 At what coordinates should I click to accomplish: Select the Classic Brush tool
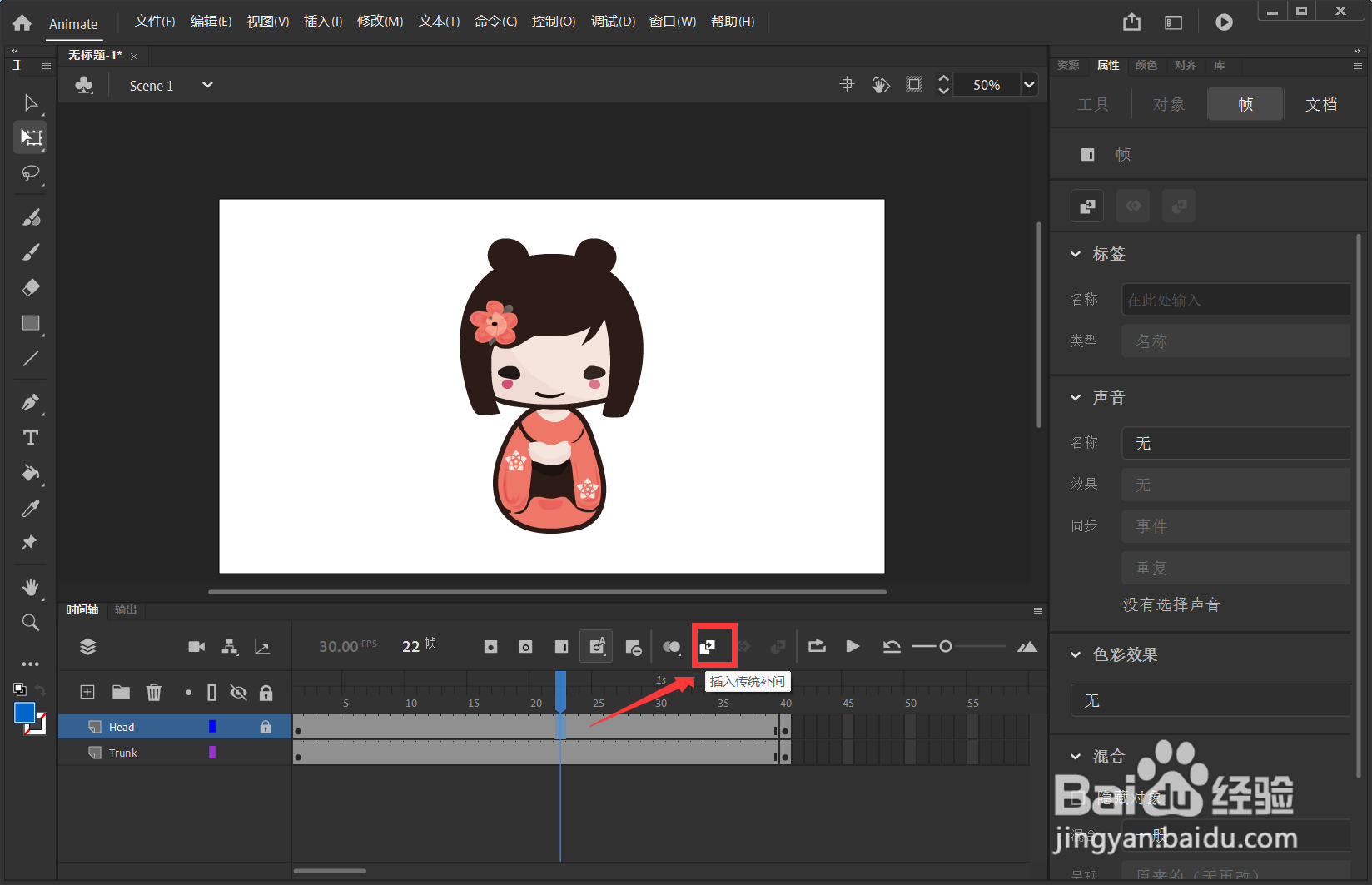(x=31, y=252)
